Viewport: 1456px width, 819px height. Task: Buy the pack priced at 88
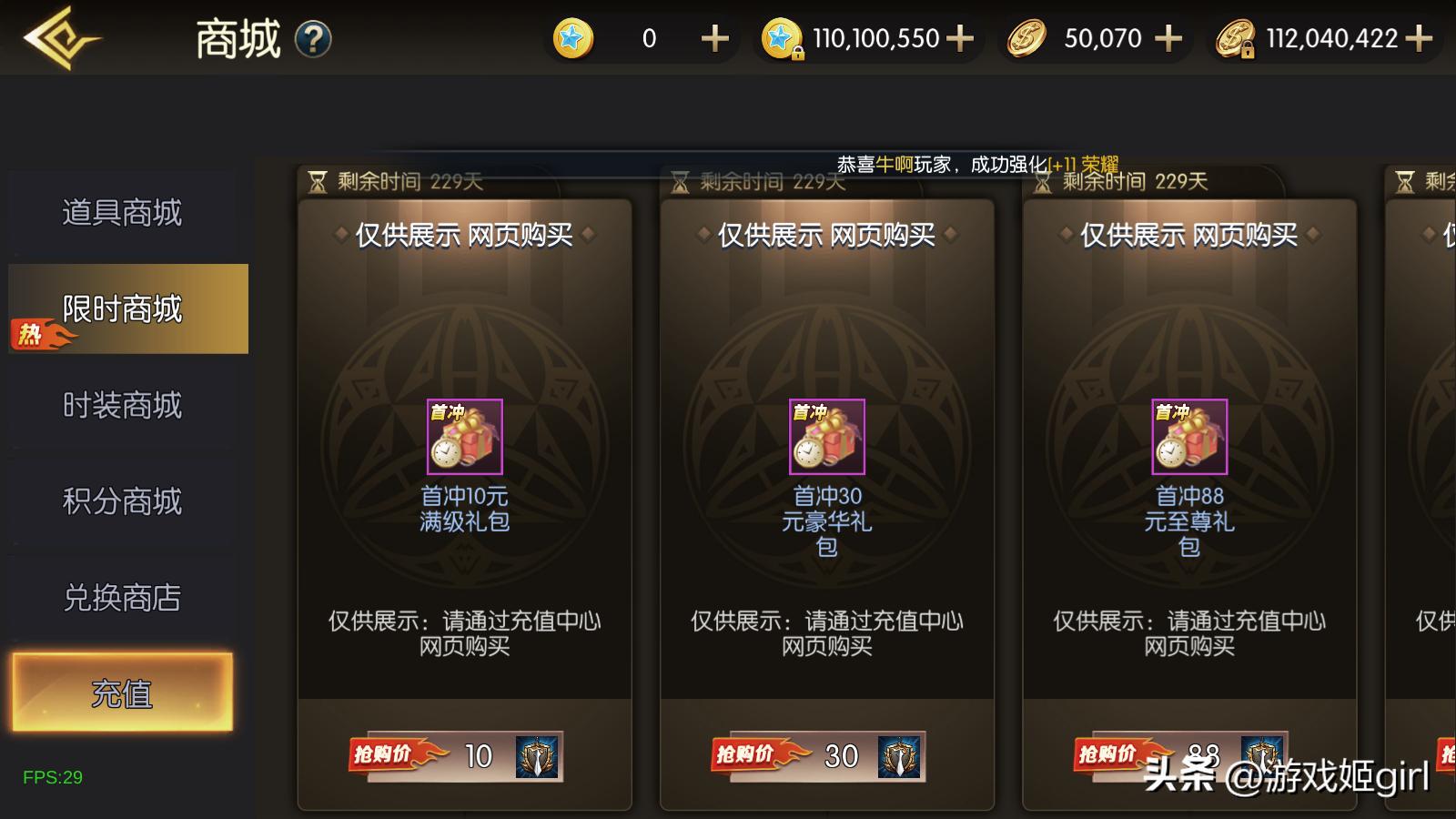[1181, 756]
